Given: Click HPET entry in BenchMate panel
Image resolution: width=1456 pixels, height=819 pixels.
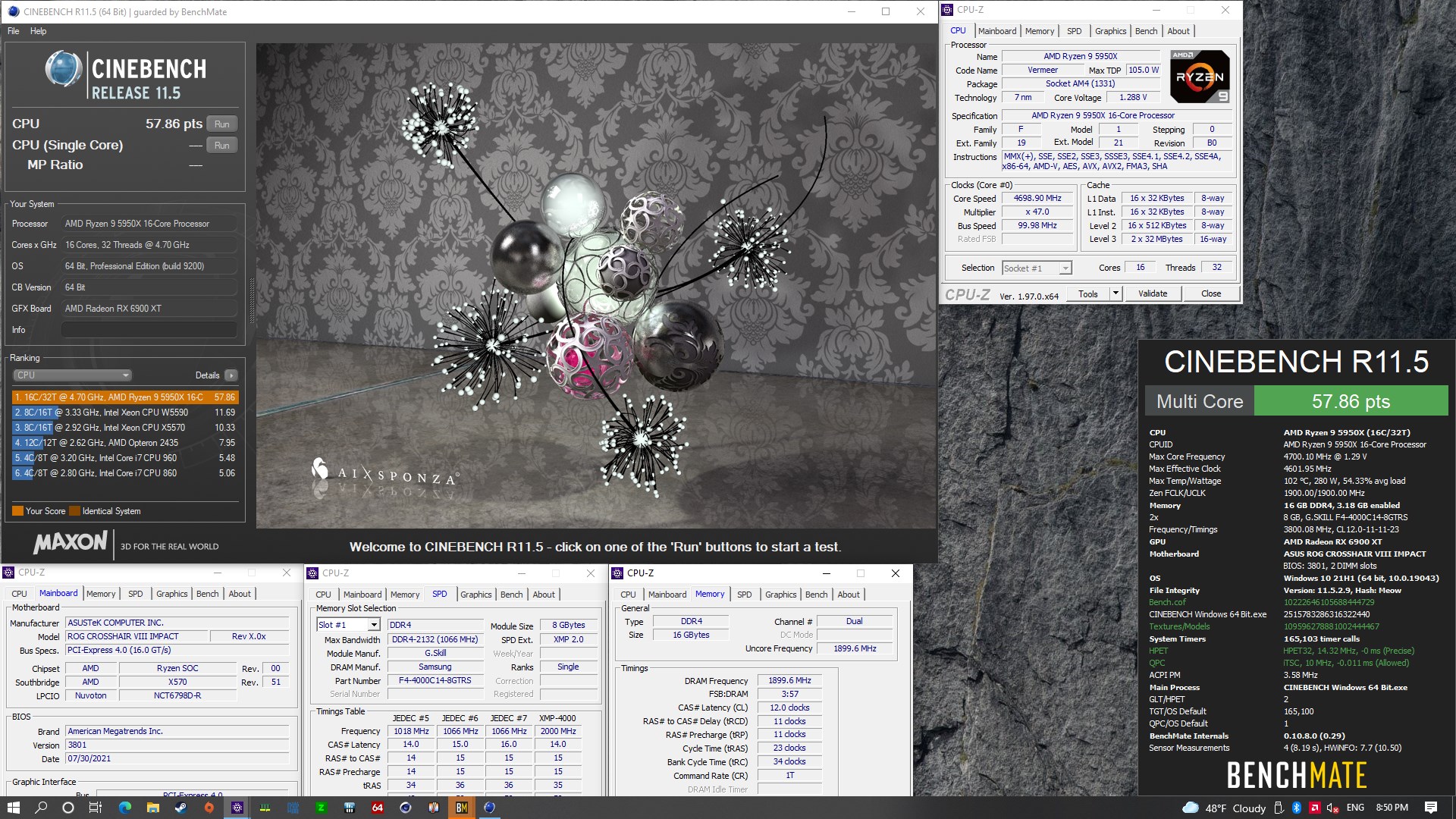Looking at the screenshot, I should tap(1158, 651).
